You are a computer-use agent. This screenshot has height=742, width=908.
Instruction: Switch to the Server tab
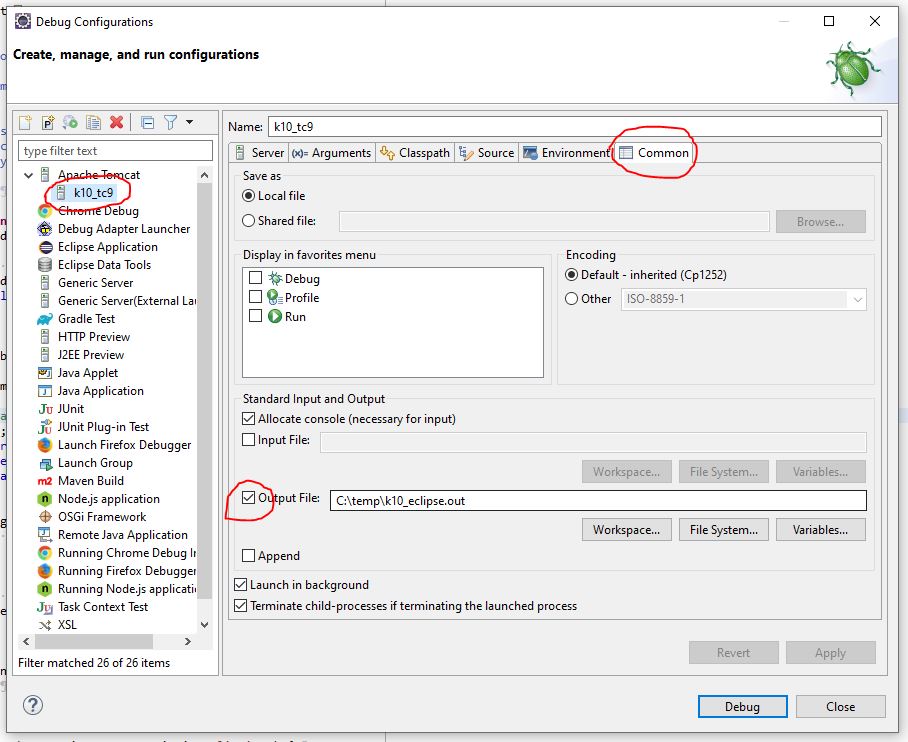pyautogui.click(x=260, y=153)
